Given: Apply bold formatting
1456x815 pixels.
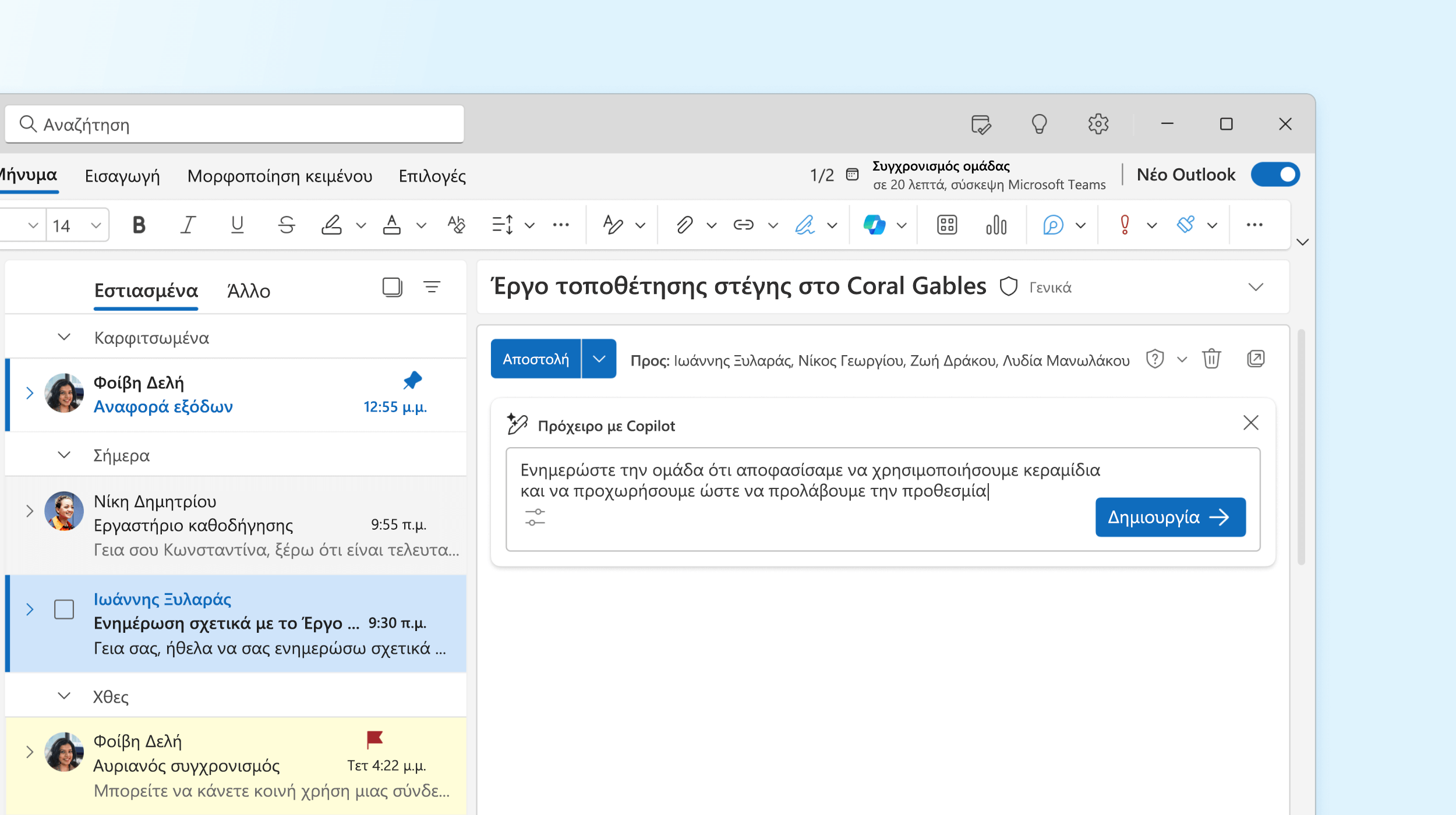Looking at the screenshot, I should click(x=139, y=225).
